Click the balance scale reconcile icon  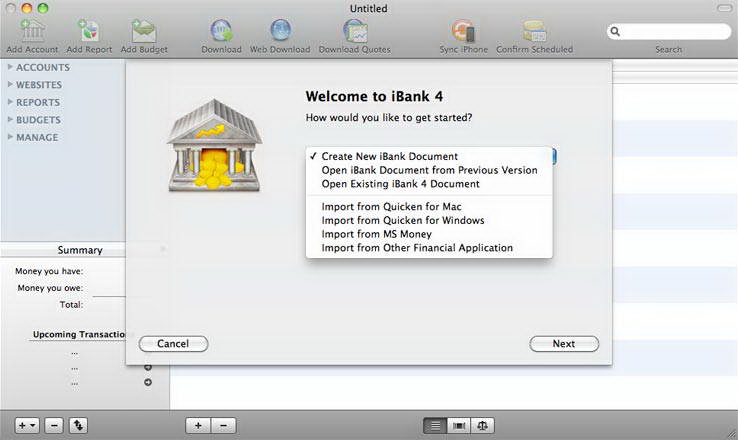482,425
